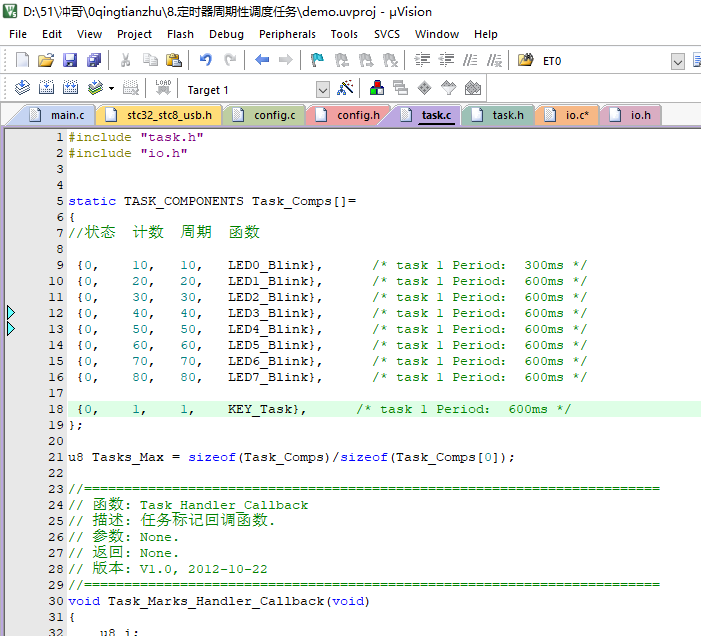Open Manage Project Items with the colored blocks icon

[x=377, y=88]
